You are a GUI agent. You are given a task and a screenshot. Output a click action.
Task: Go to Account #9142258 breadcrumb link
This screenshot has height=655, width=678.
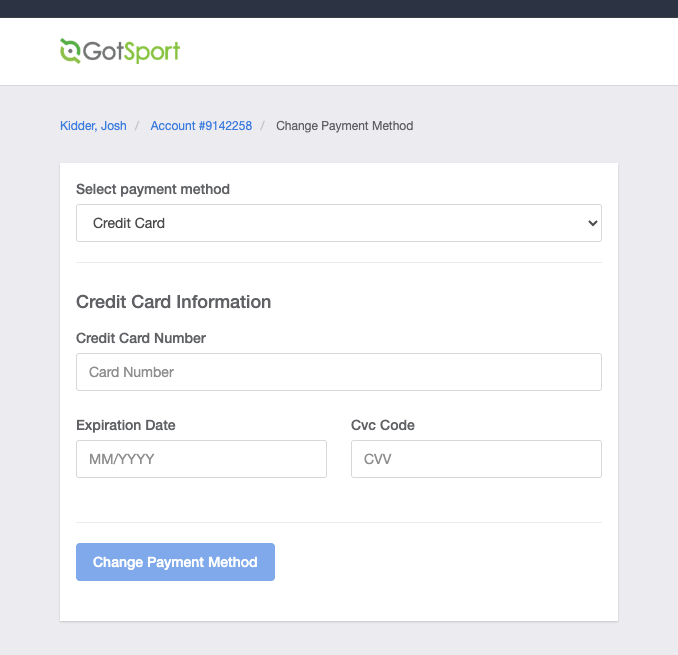pyautogui.click(x=201, y=126)
